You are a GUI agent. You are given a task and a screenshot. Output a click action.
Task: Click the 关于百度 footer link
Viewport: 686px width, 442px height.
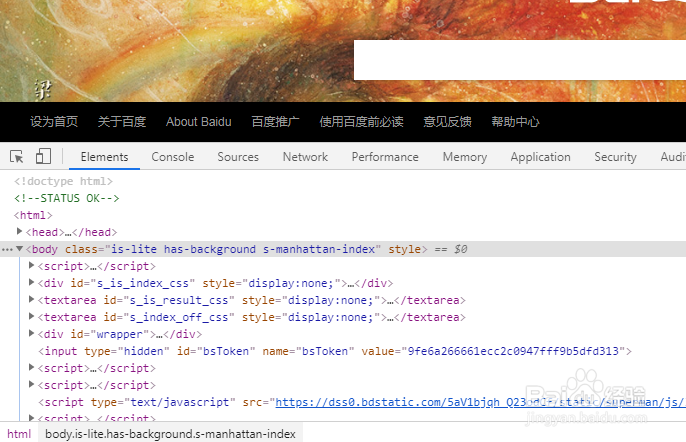pos(122,122)
